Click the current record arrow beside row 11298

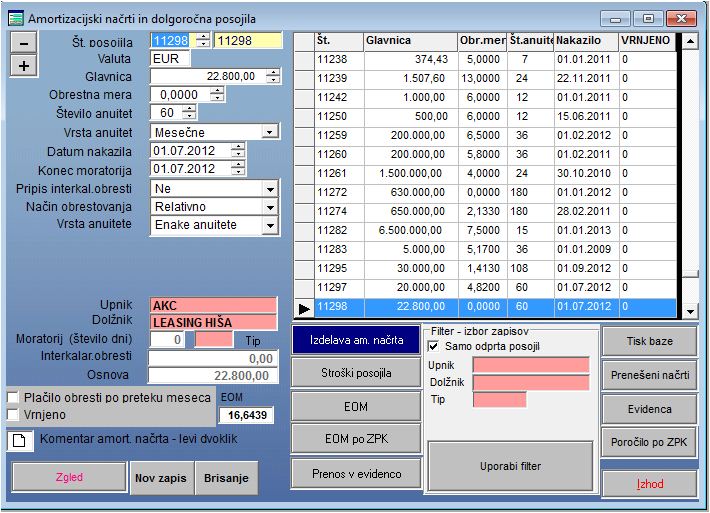(304, 307)
